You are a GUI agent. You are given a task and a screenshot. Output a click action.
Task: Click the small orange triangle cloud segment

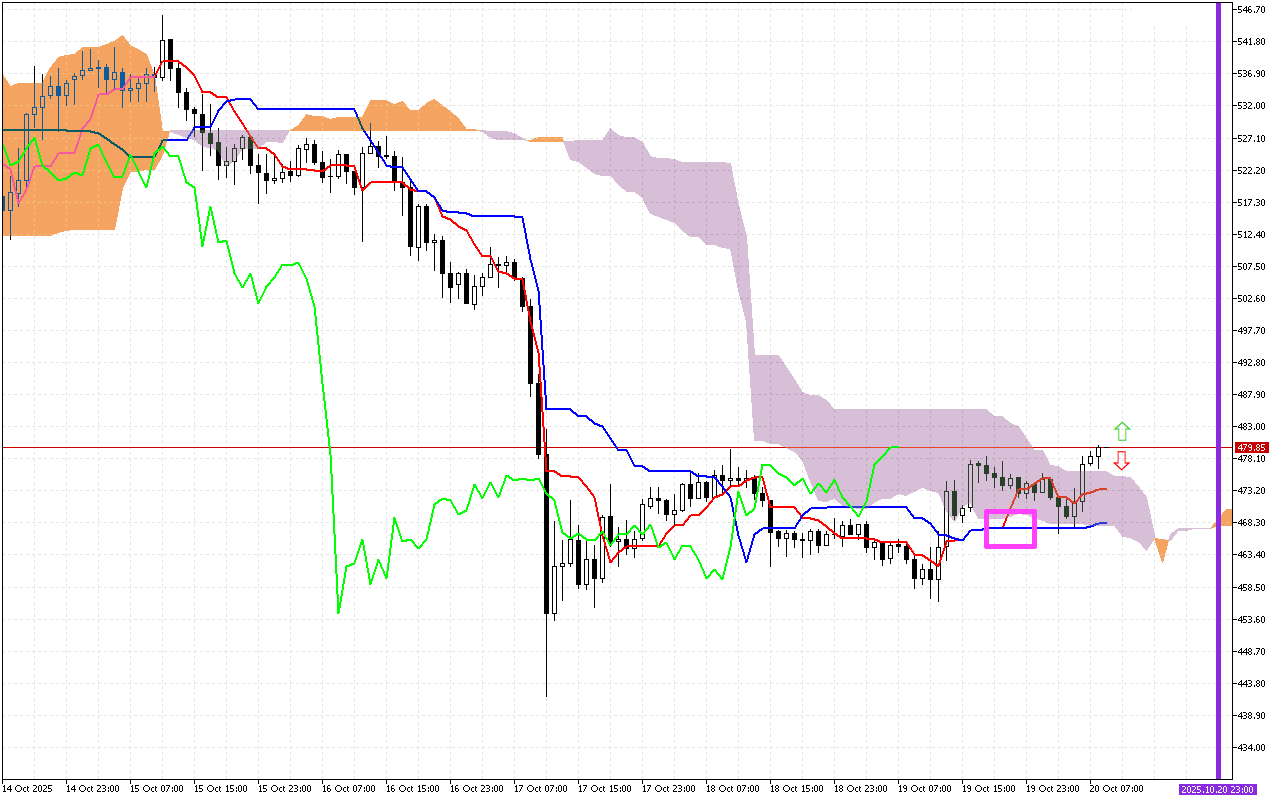pyautogui.click(x=1161, y=549)
